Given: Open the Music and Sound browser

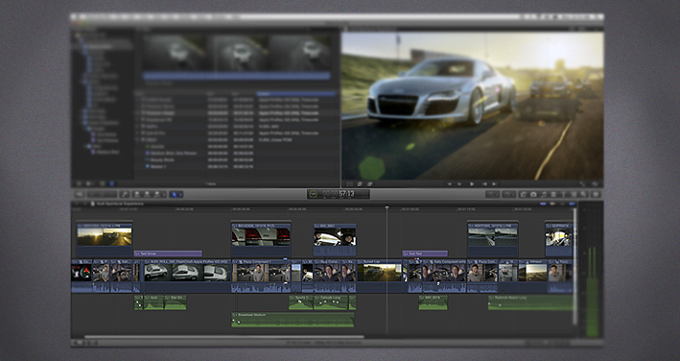Looking at the screenshot, I should coord(544,194).
